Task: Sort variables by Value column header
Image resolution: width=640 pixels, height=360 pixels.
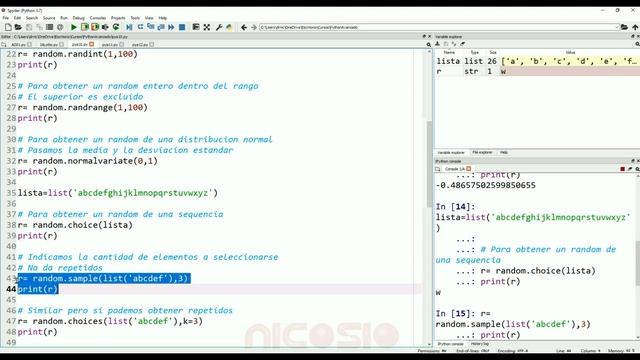Action: point(570,53)
